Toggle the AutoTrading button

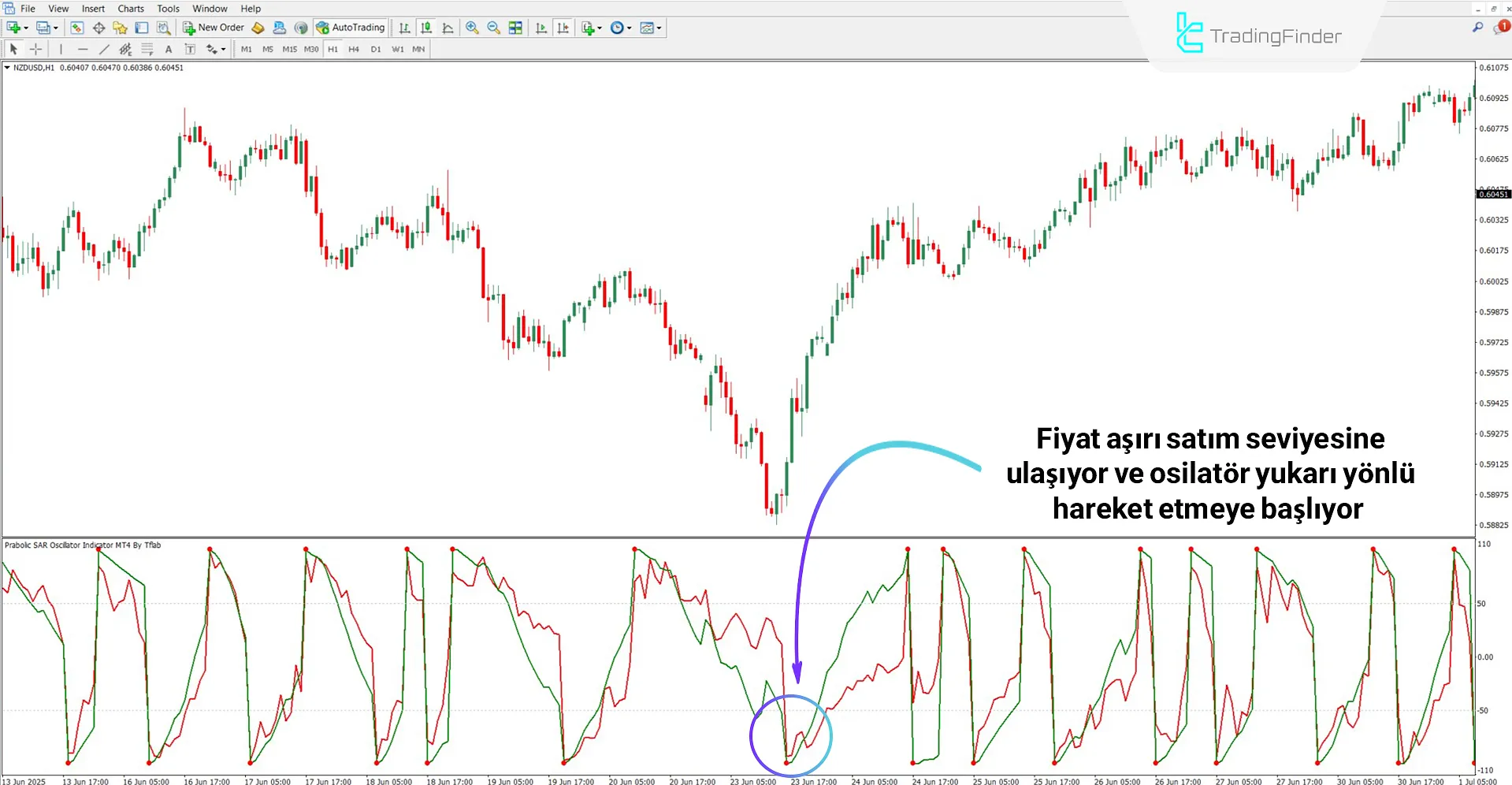click(x=351, y=28)
